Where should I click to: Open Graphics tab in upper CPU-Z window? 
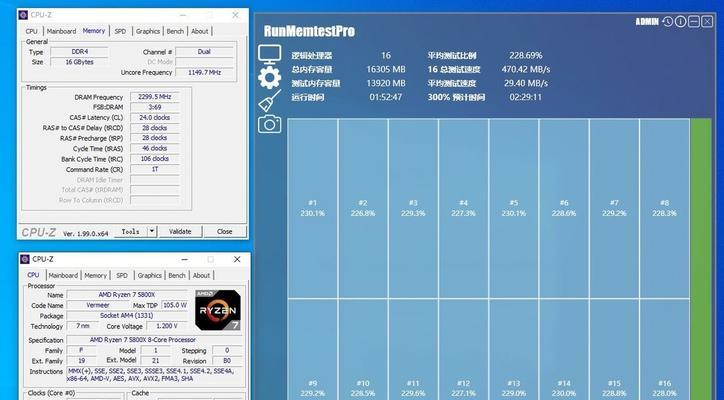coord(148,31)
